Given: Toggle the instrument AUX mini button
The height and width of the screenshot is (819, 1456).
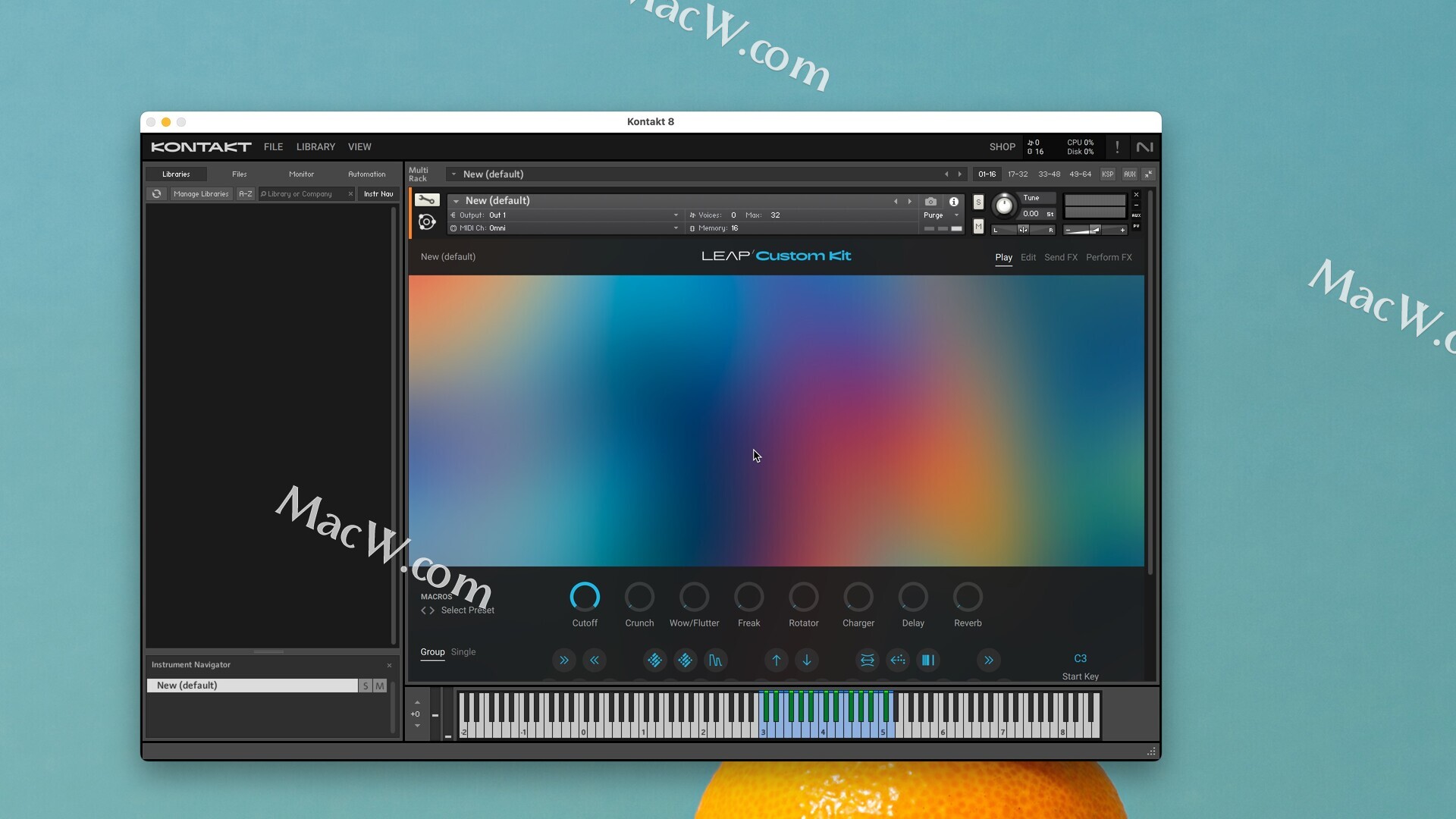Looking at the screenshot, I should [x=1136, y=215].
